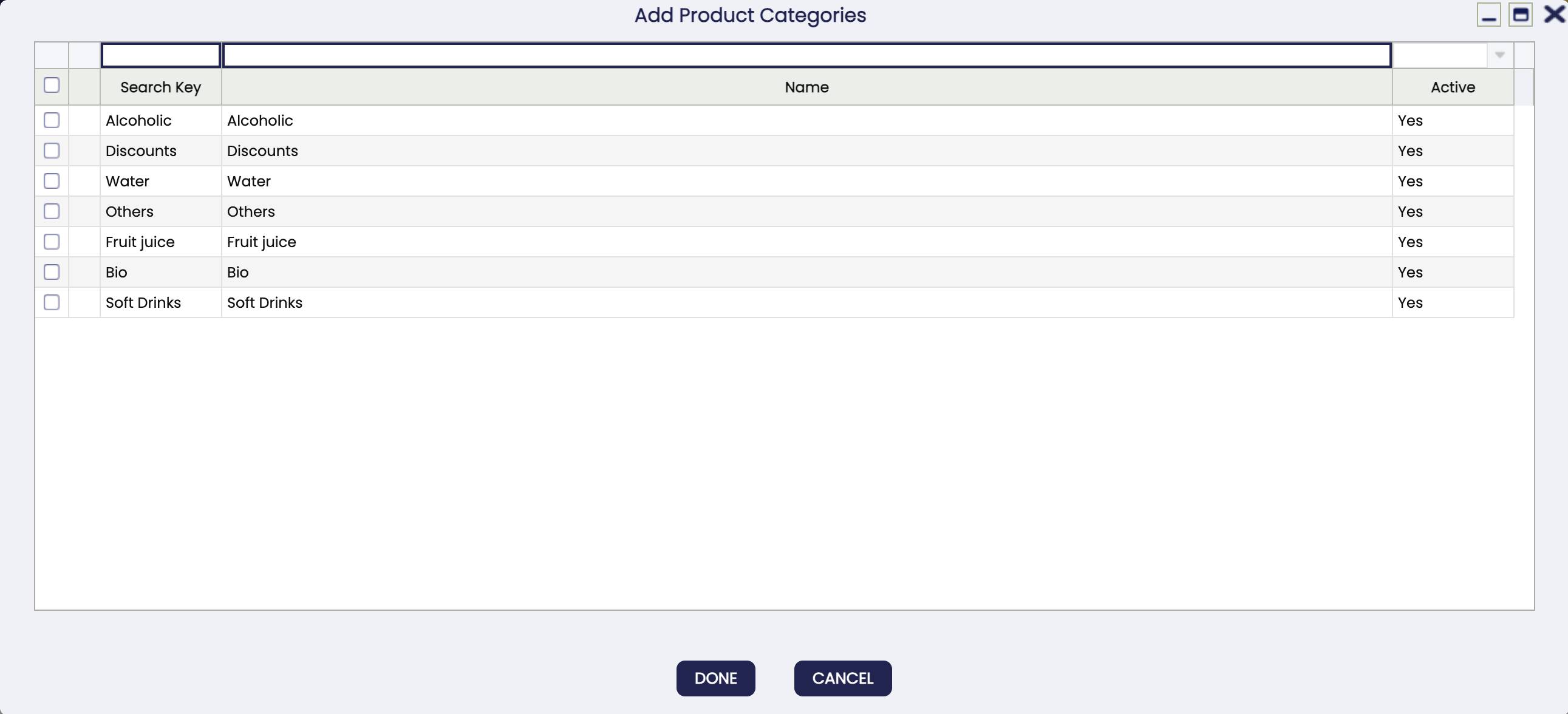The height and width of the screenshot is (714, 1568).
Task: Enable the Fruit juice checkbox
Action: [52, 242]
